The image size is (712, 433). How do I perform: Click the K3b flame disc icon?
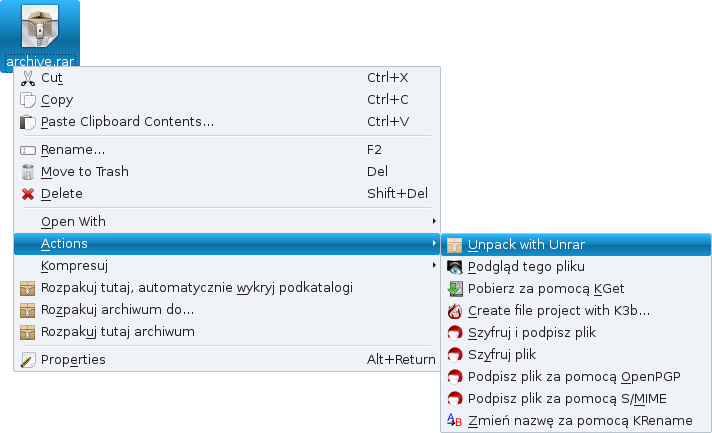click(455, 311)
